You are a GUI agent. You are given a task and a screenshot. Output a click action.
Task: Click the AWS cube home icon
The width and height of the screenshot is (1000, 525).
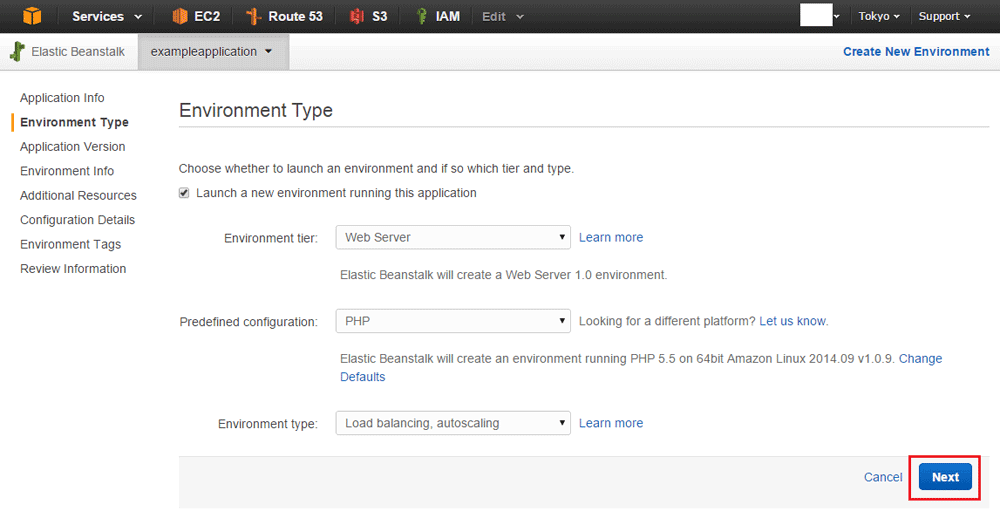click(32, 16)
